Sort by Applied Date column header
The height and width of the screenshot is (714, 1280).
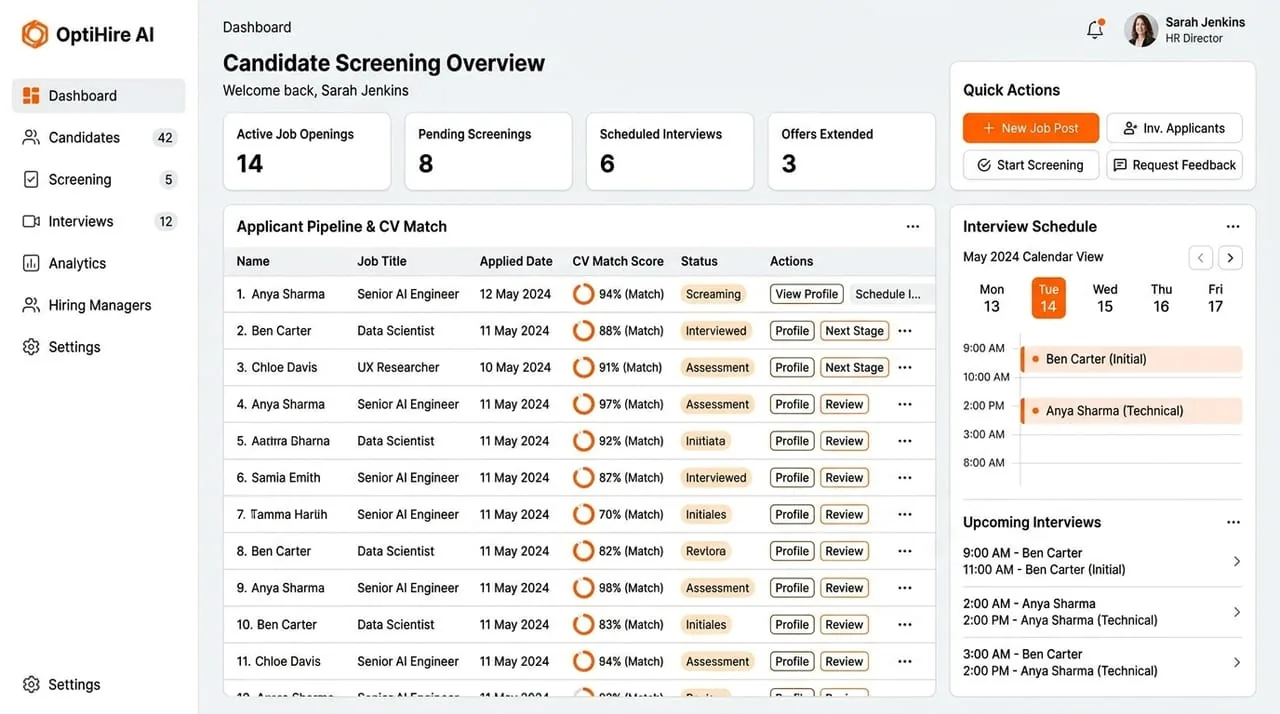point(516,261)
